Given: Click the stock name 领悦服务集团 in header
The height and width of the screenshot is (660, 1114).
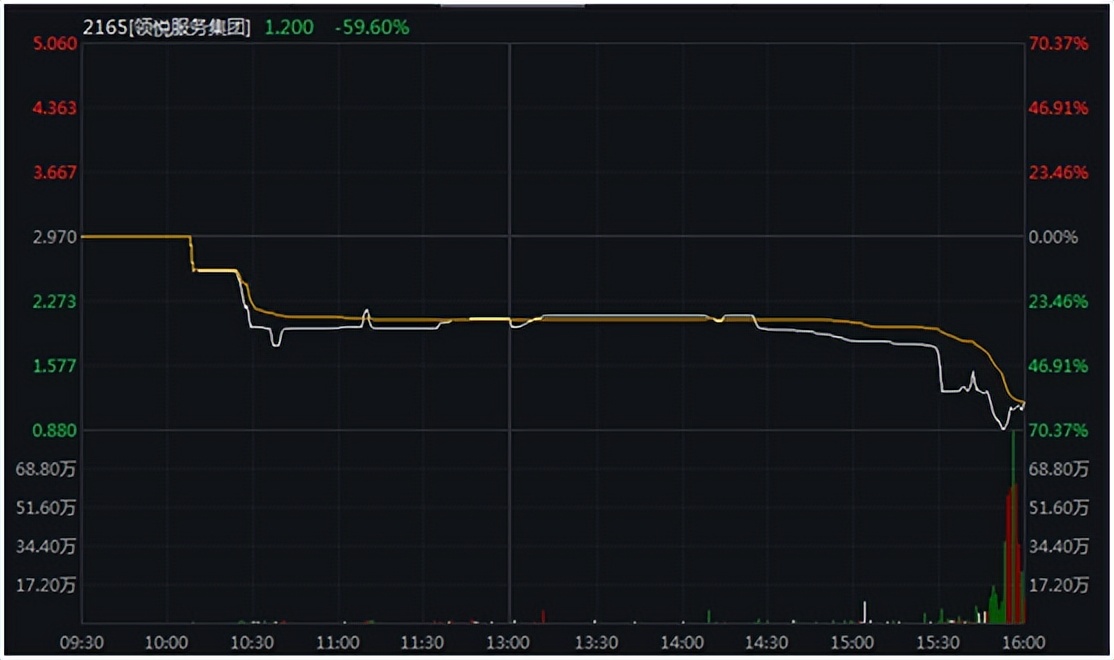Looking at the screenshot, I should coord(190,27).
